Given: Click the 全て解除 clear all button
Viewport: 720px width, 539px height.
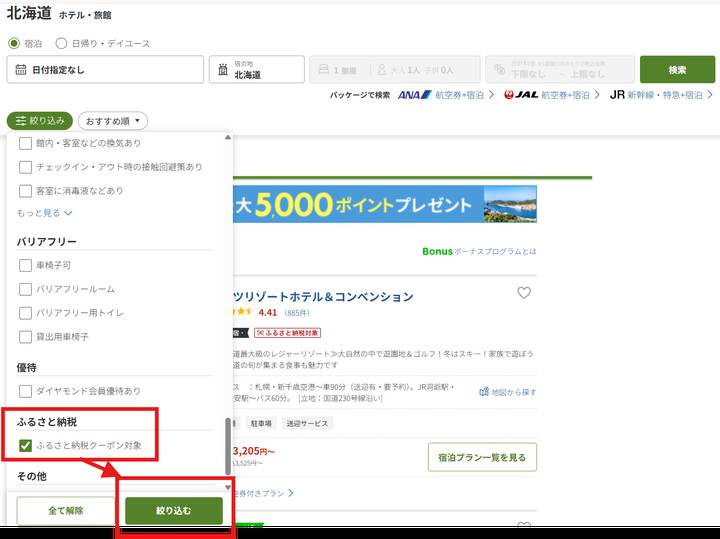Looking at the screenshot, I should (x=66, y=511).
